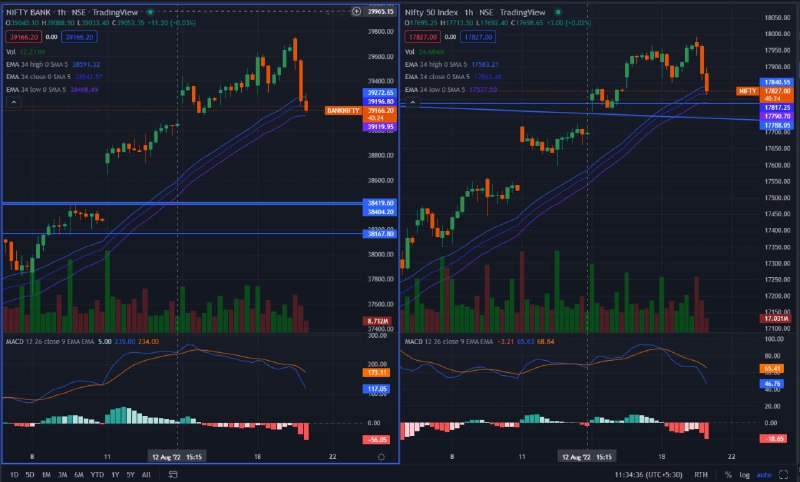Select YTD date range
Viewport: 800px width, 482px height.
pos(97,475)
